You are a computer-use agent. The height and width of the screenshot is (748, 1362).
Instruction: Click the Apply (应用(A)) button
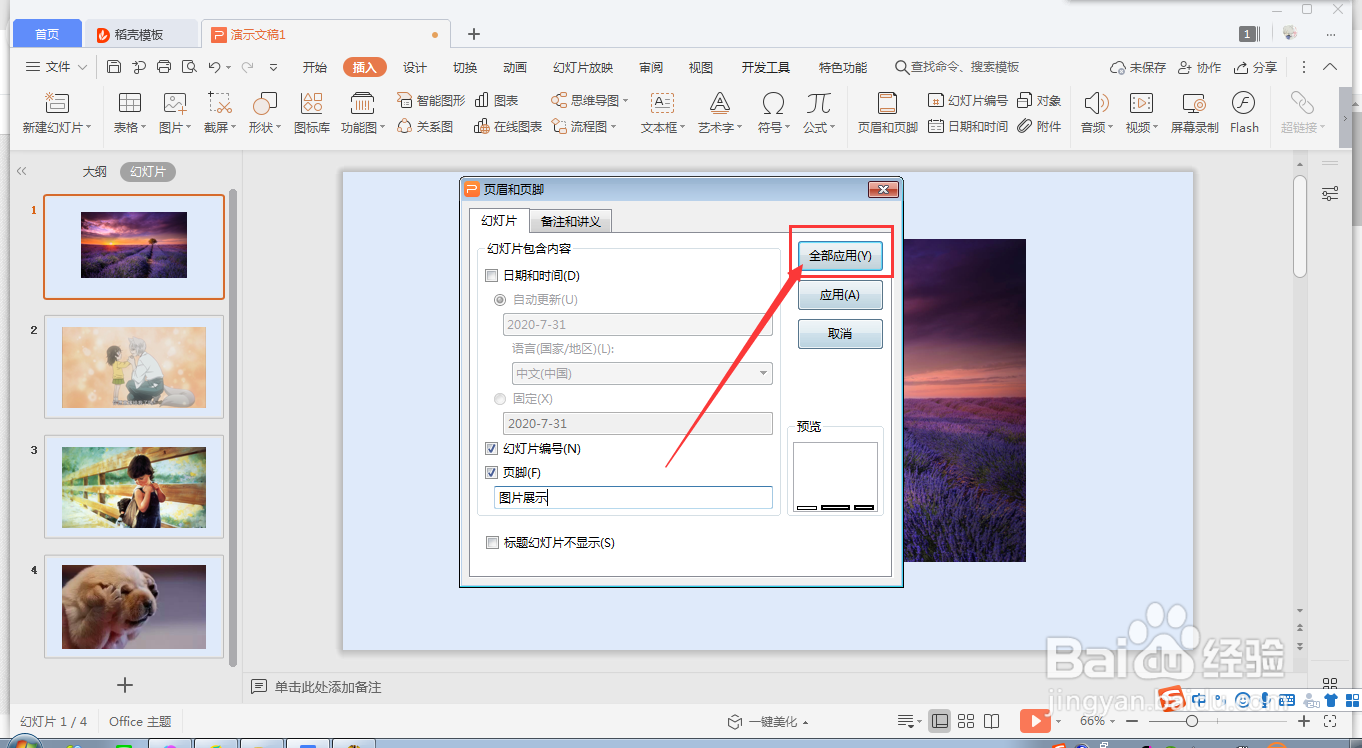pyautogui.click(x=840, y=295)
